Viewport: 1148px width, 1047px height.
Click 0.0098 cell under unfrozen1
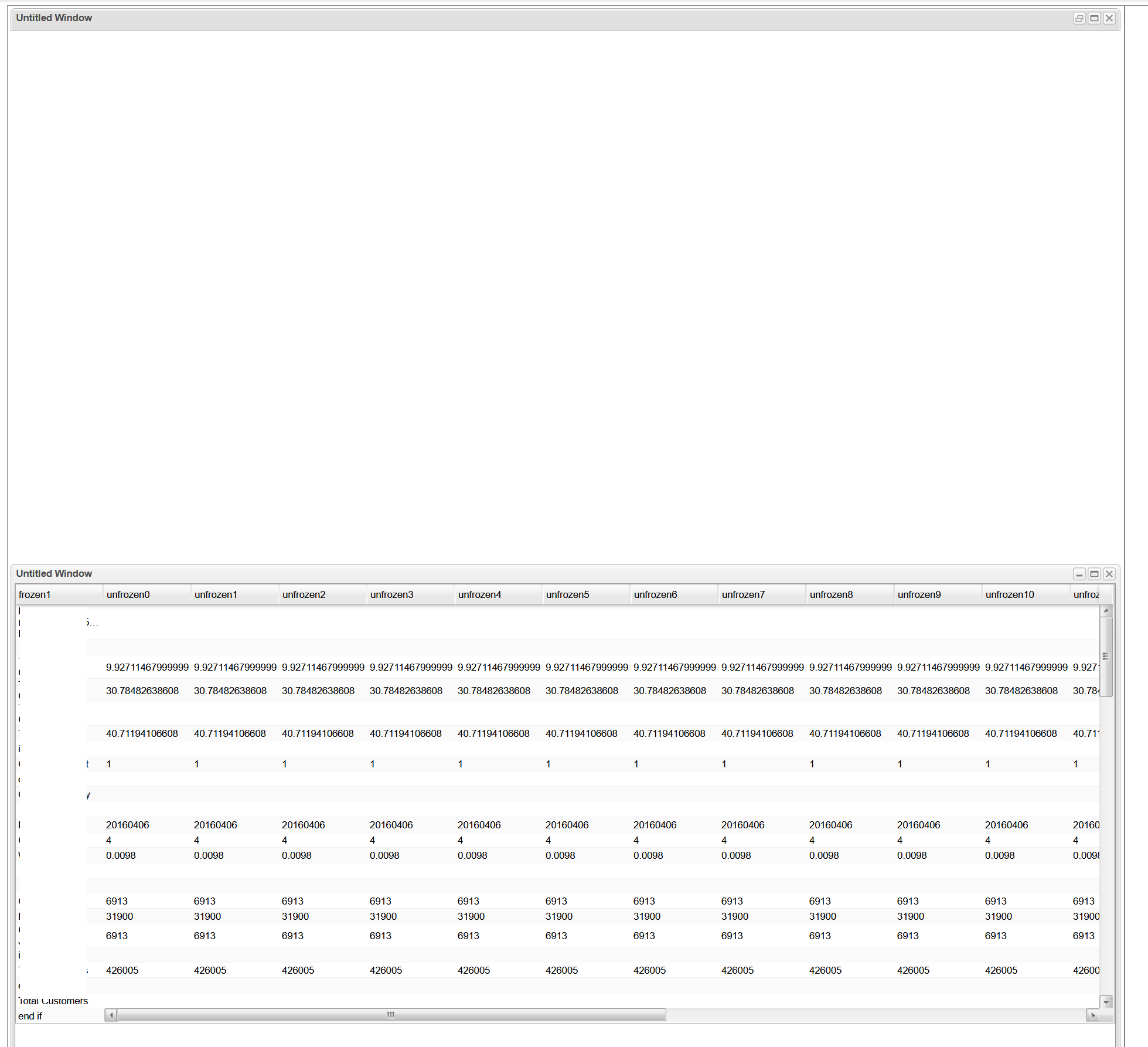(x=235, y=855)
